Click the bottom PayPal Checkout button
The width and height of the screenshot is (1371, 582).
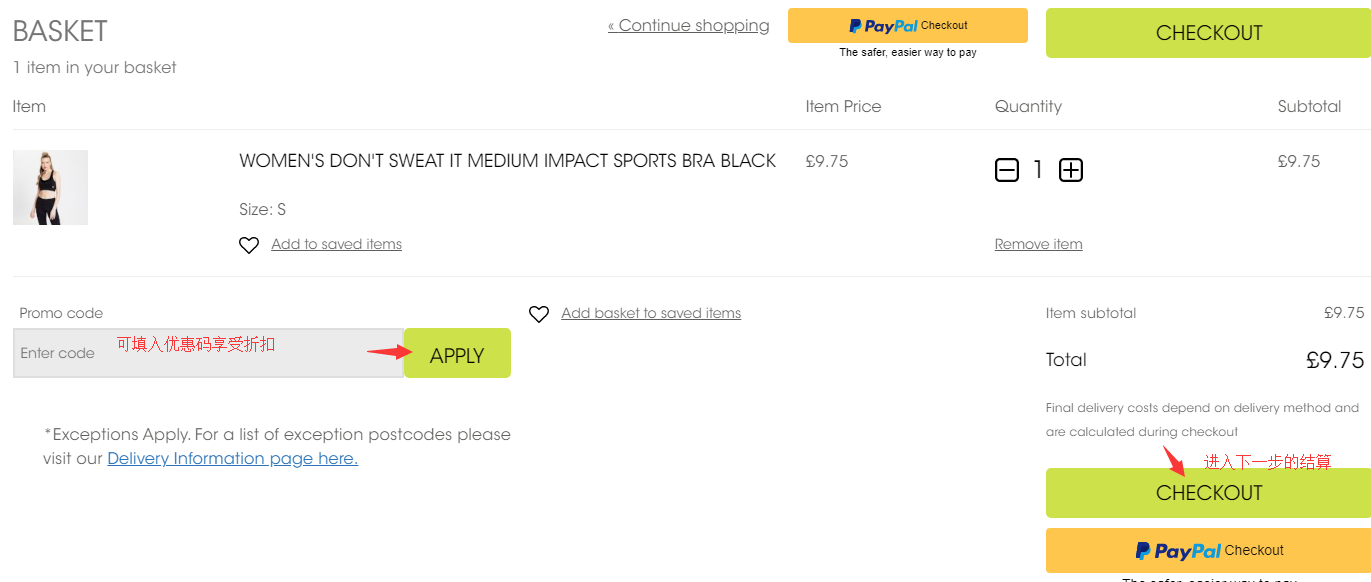1208,550
